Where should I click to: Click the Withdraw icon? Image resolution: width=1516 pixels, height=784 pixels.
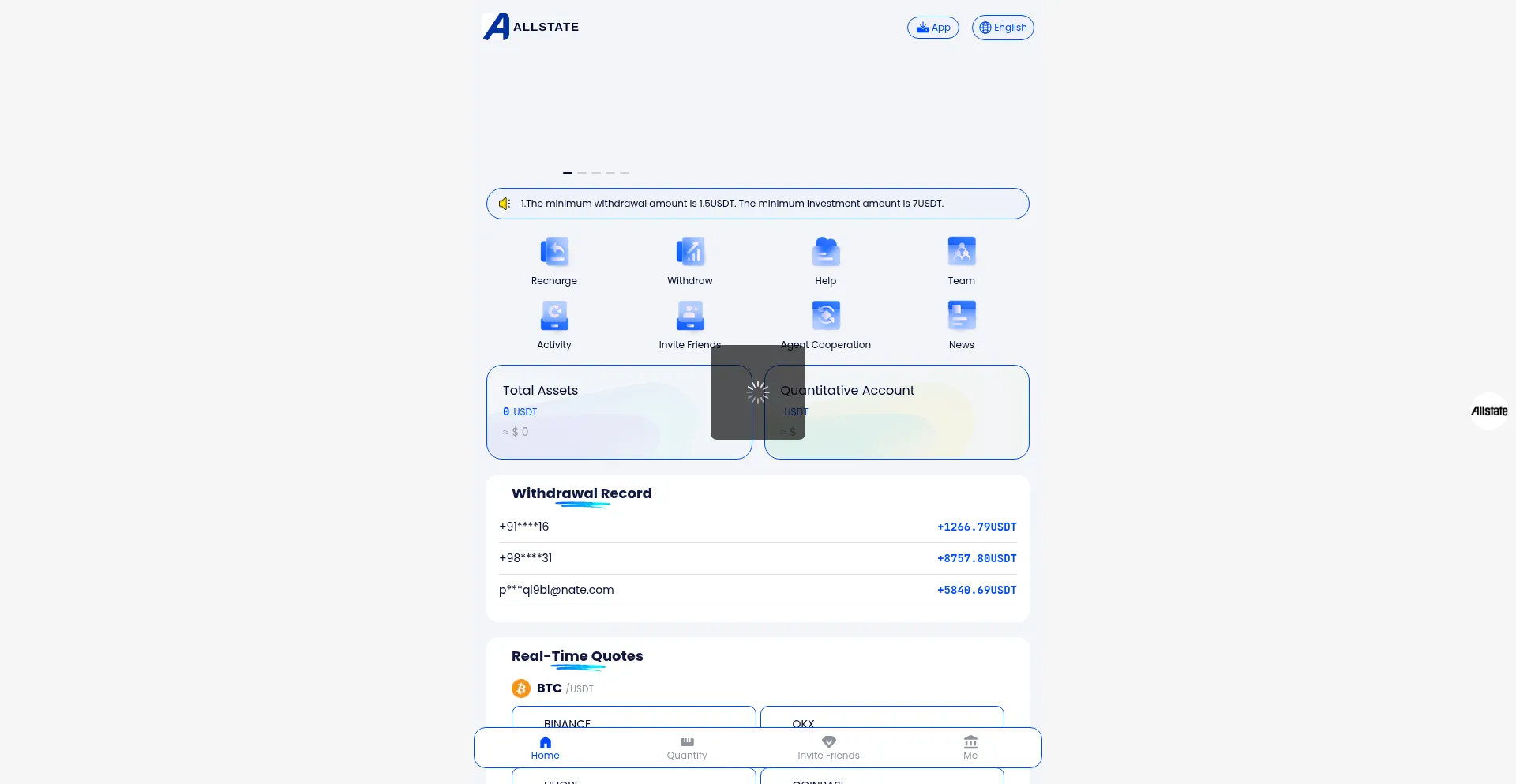[690, 253]
